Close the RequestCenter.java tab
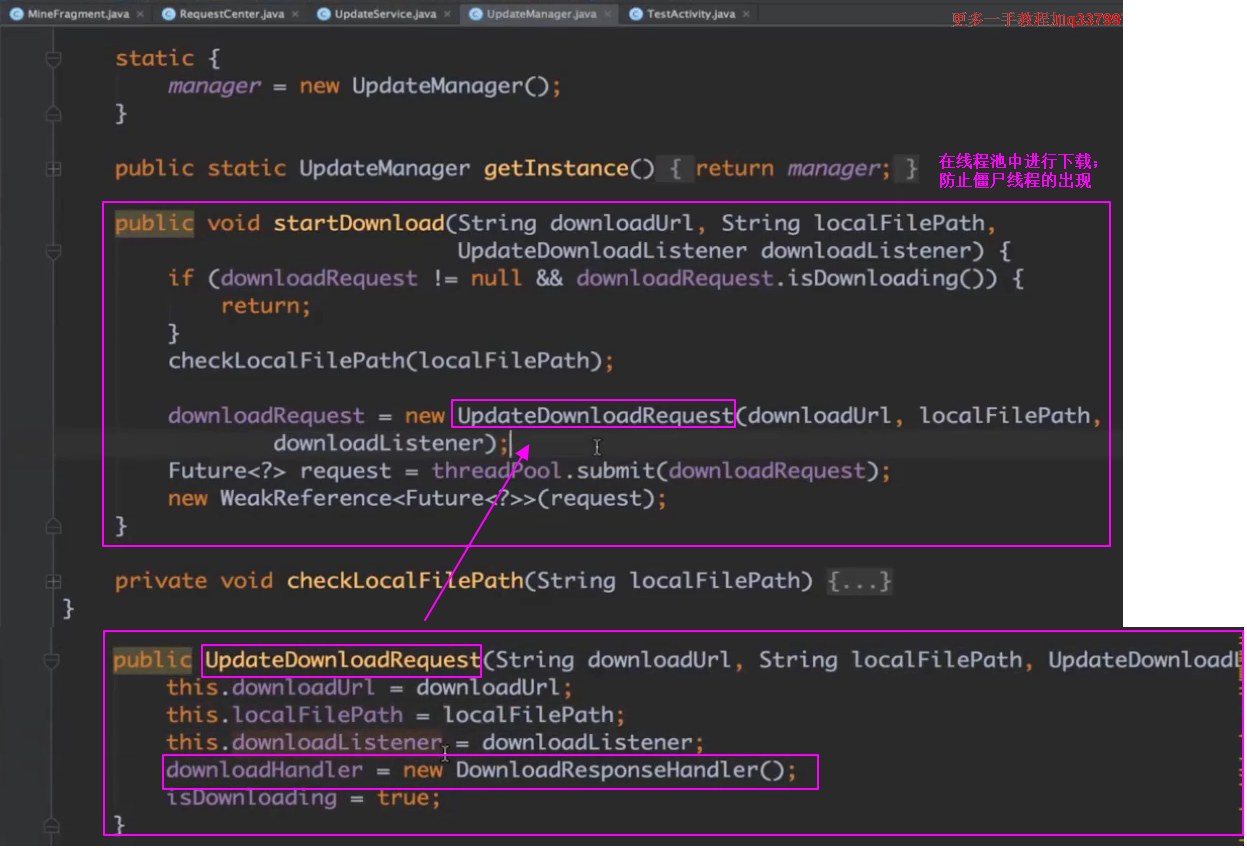Viewport: 1247px width, 848px height. (x=294, y=14)
